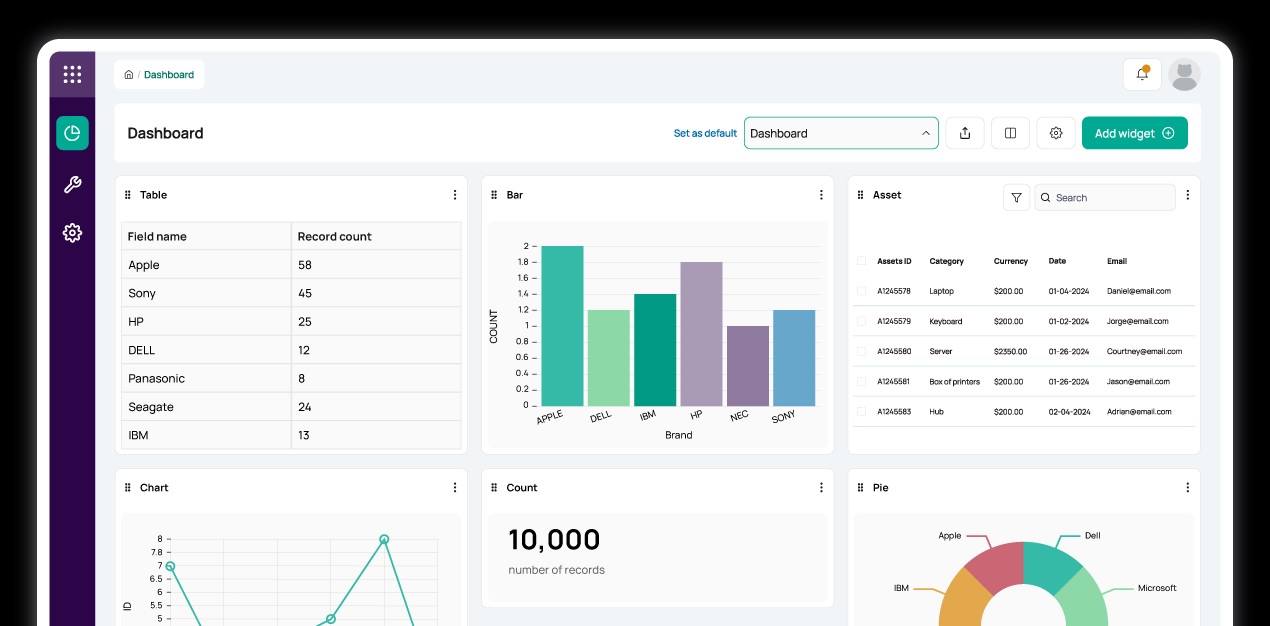Click the Email column header
1270x626 pixels.
(1117, 261)
